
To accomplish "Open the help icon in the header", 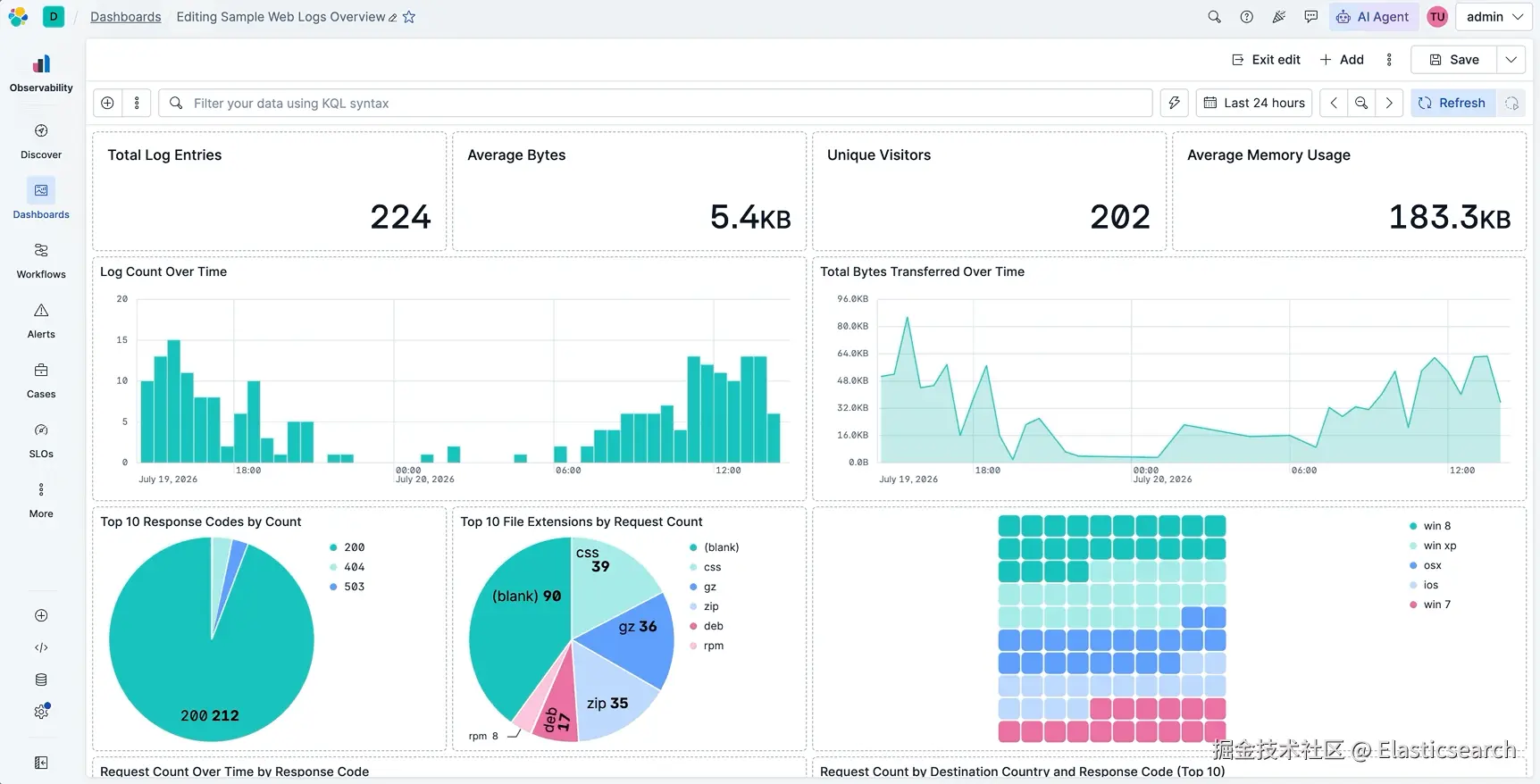I will [1246, 17].
